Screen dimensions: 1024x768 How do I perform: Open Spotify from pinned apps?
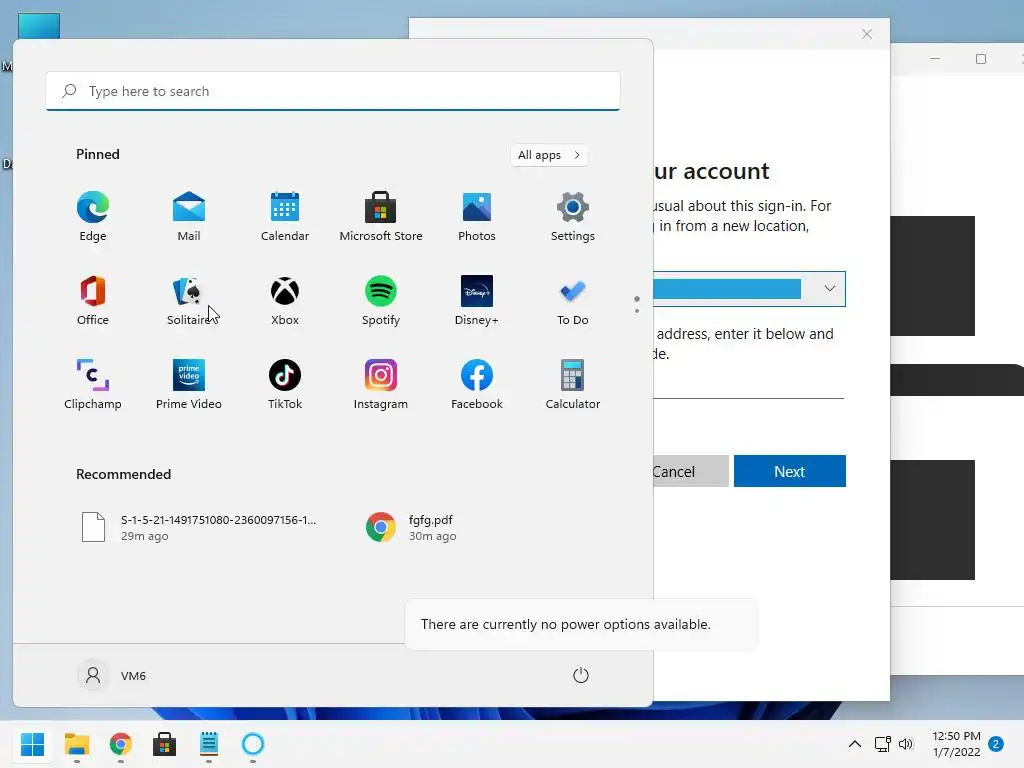click(381, 300)
